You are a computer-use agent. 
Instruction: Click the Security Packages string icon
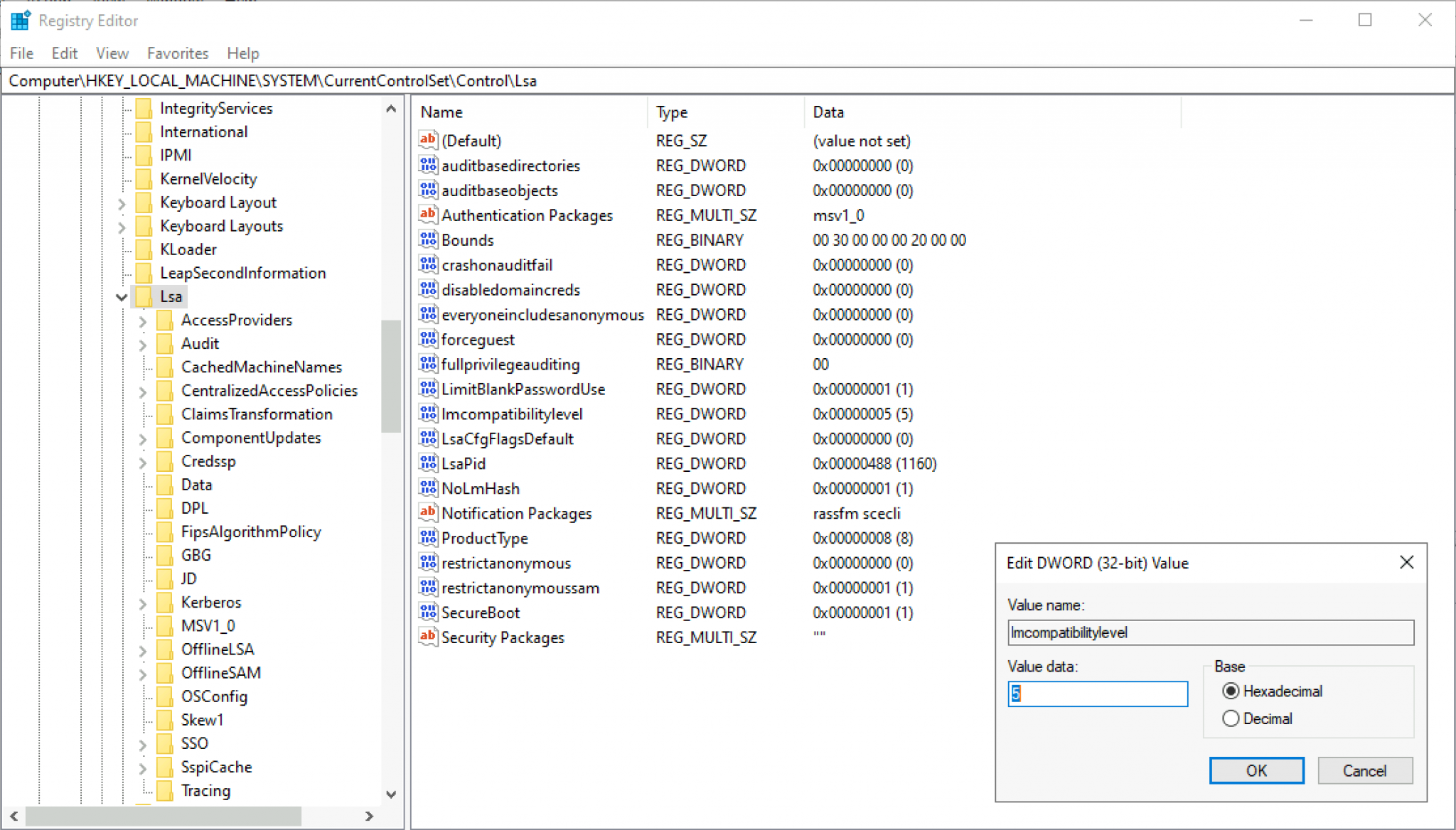tap(427, 637)
